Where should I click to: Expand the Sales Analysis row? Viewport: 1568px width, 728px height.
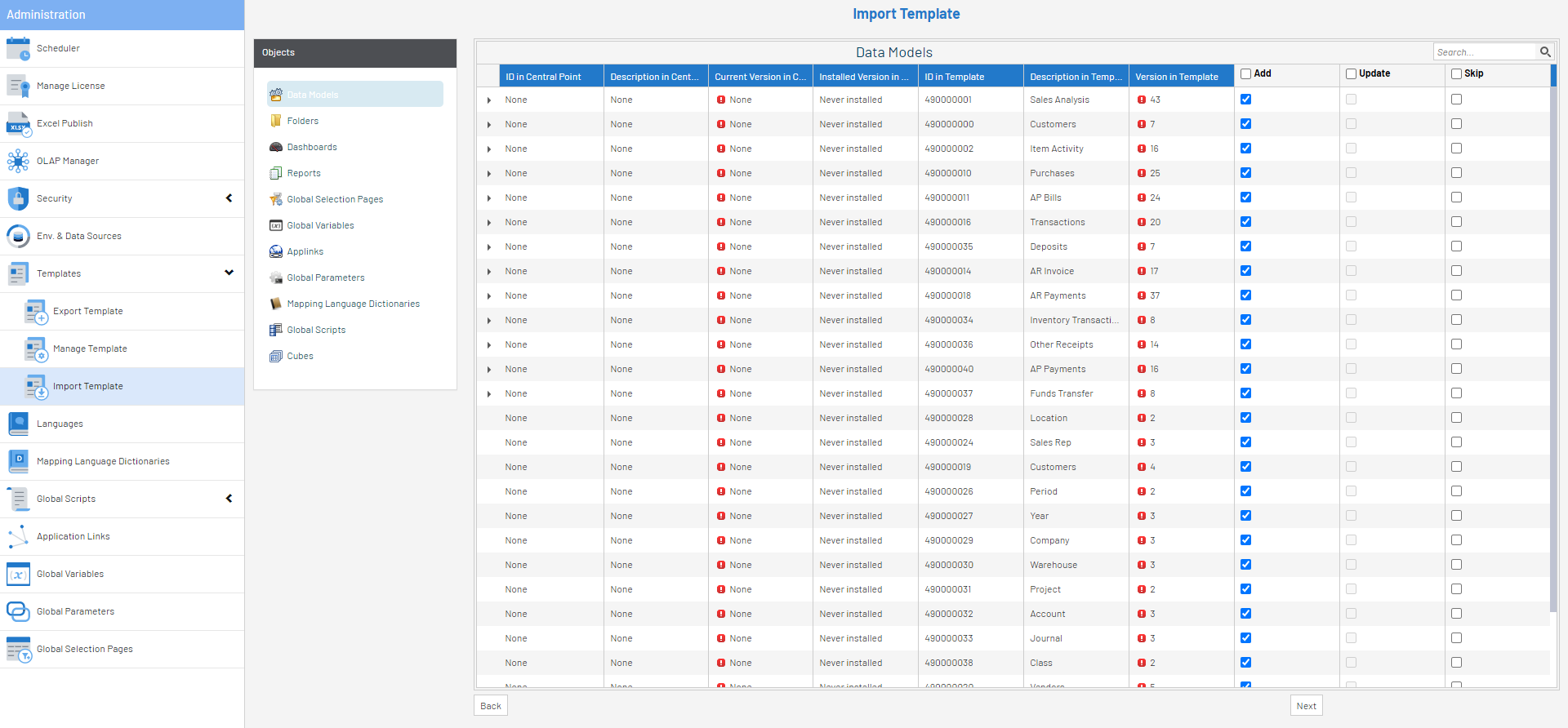[489, 100]
